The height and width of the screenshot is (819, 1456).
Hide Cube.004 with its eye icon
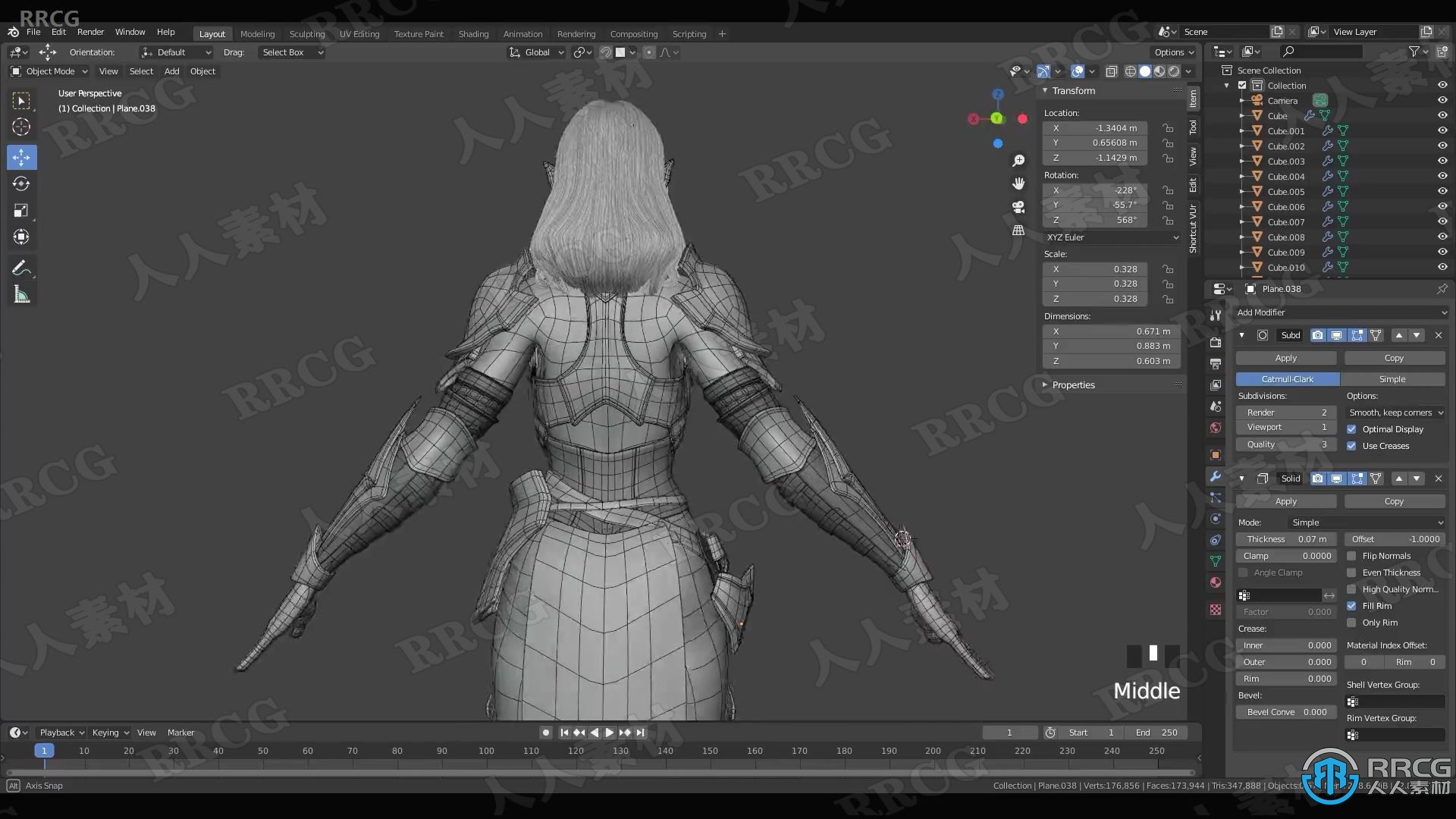pos(1442,176)
